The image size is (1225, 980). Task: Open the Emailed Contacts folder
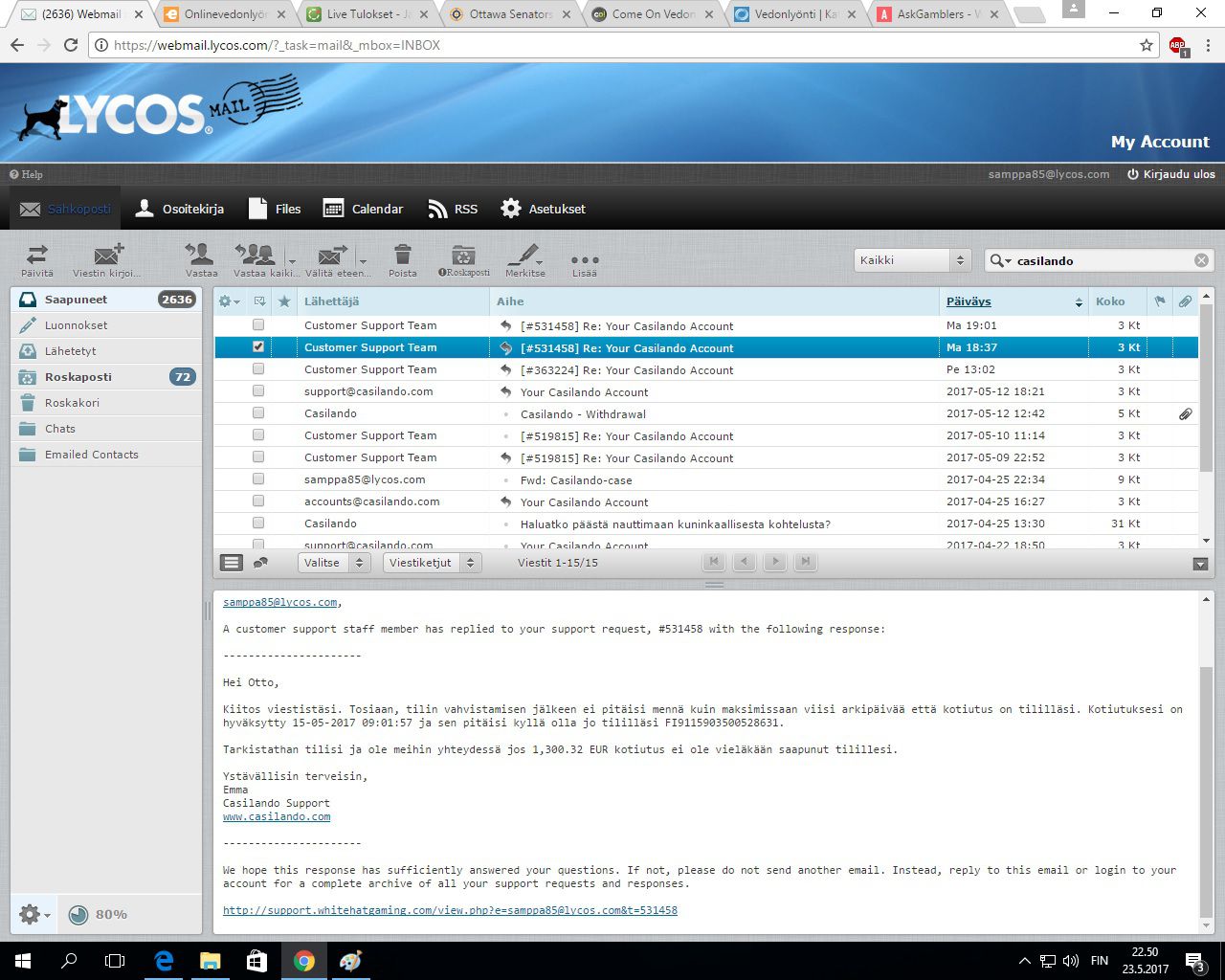pos(106,455)
